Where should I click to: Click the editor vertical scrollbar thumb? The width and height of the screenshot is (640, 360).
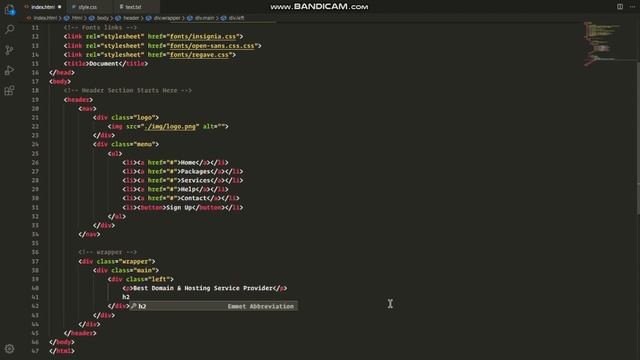pos(638,139)
